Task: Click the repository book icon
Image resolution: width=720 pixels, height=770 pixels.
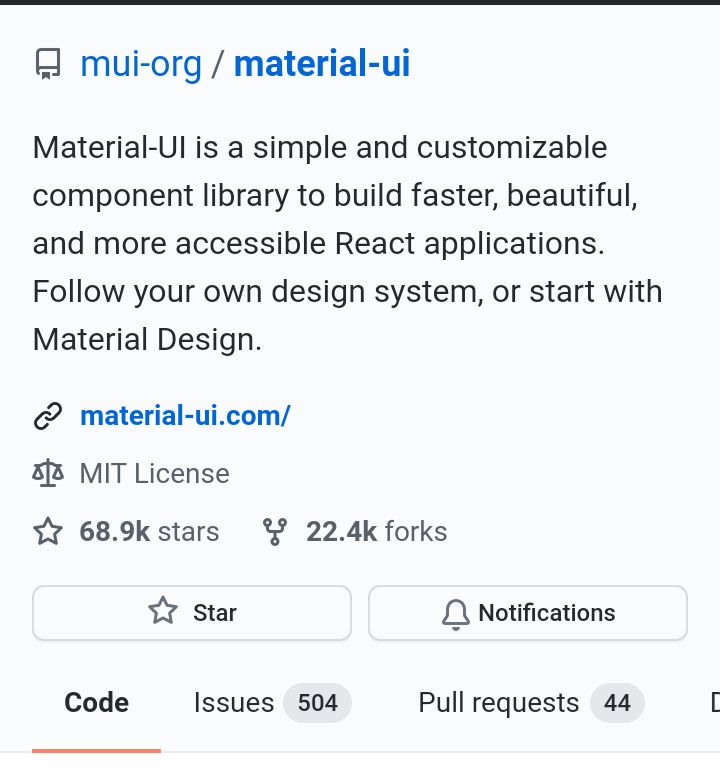Action: tap(48, 63)
